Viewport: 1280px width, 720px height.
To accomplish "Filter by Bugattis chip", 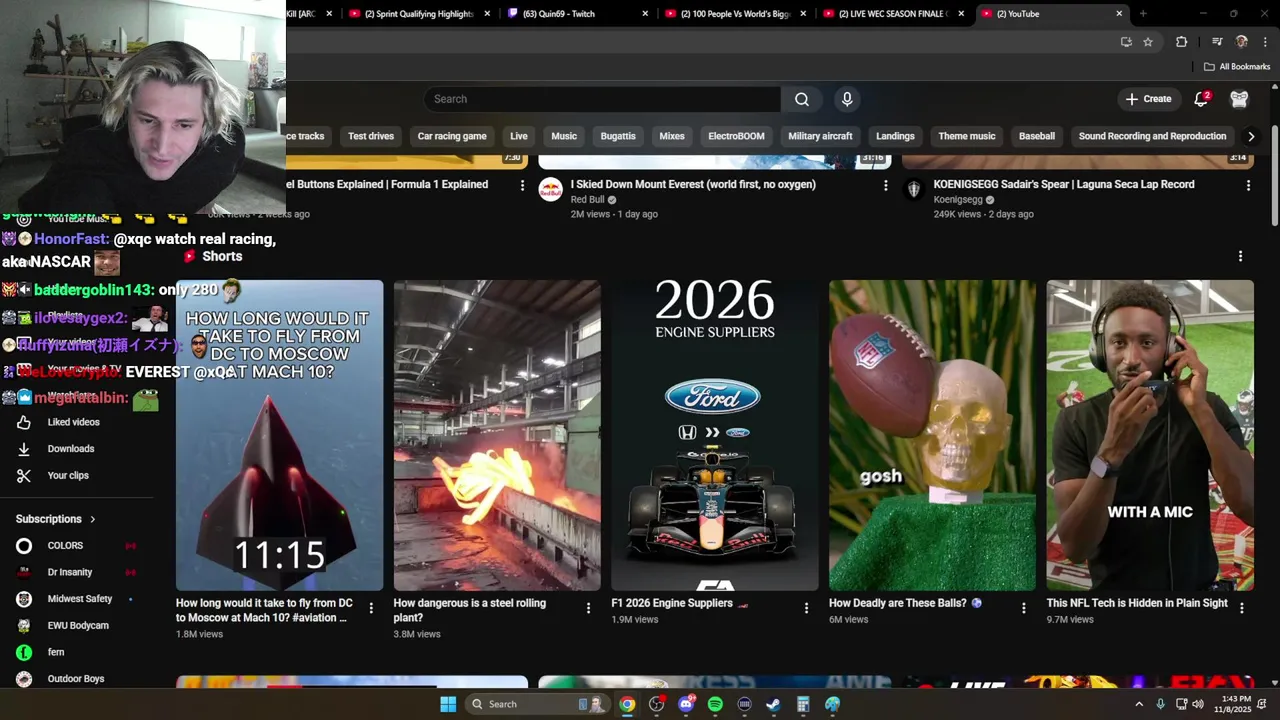I will point(618,136).
